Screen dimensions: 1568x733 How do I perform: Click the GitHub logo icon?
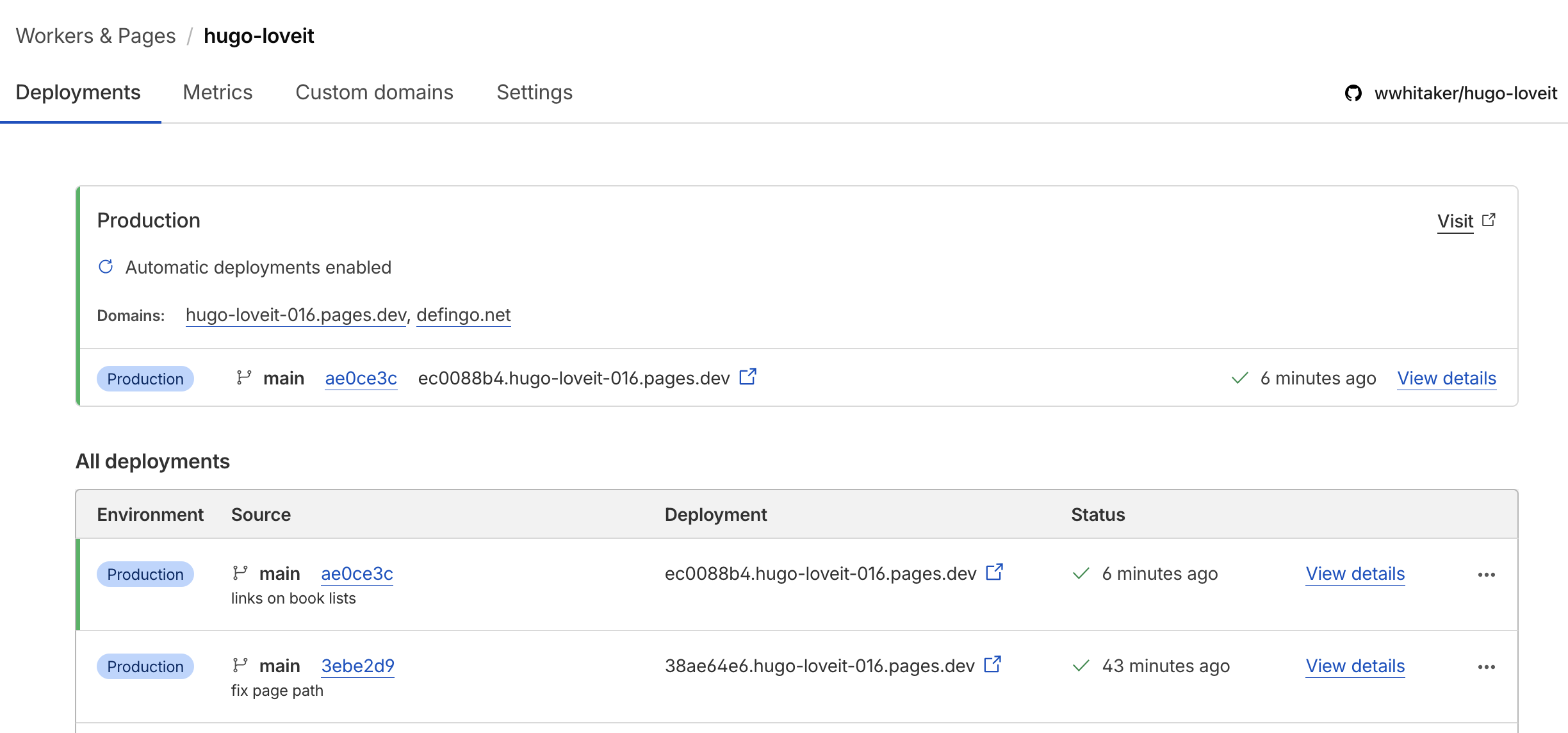pyautogui.click(x=1353, y=94)
